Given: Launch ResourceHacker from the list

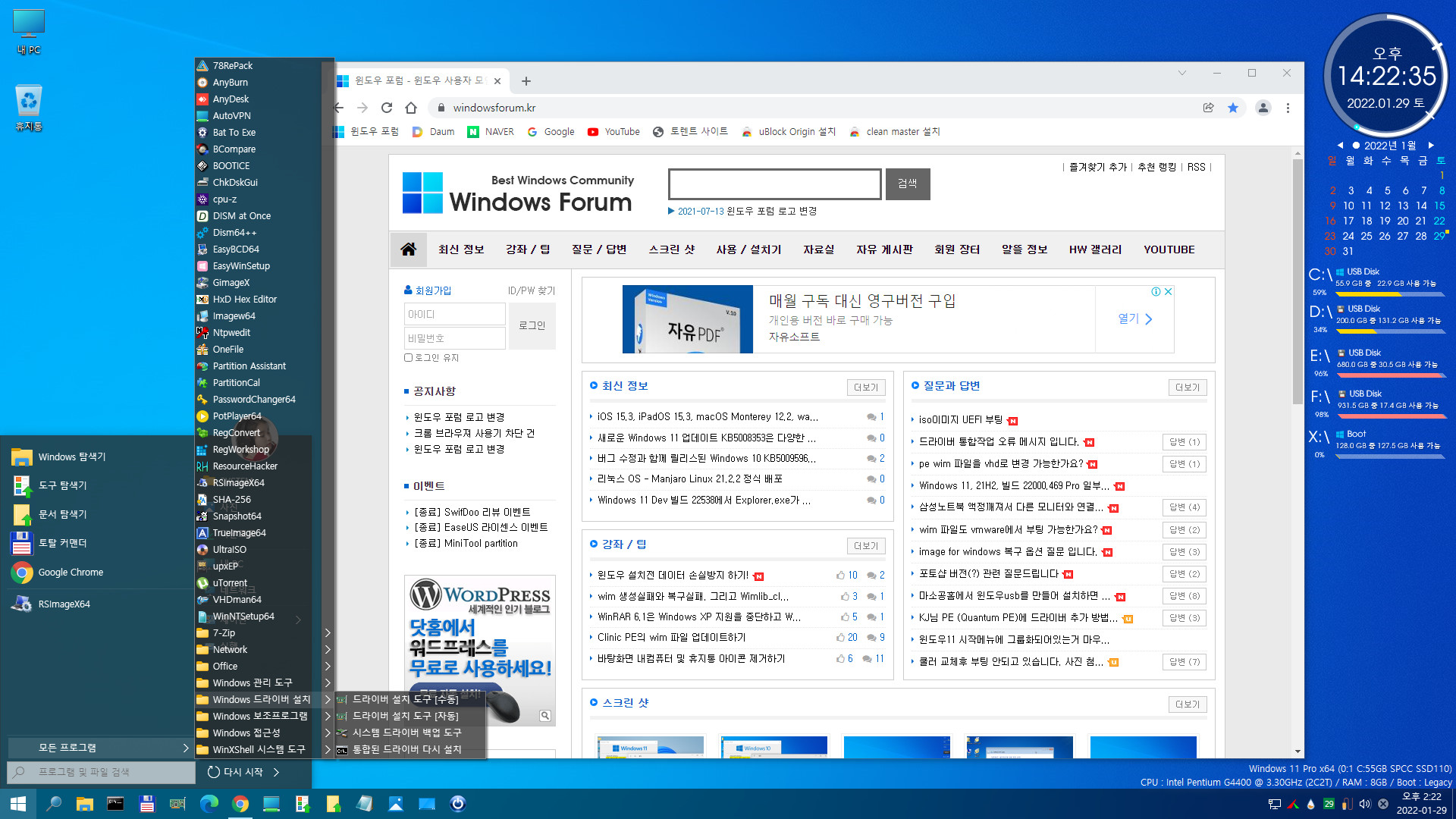Looking at the screenshot, I should pos(245,466).
